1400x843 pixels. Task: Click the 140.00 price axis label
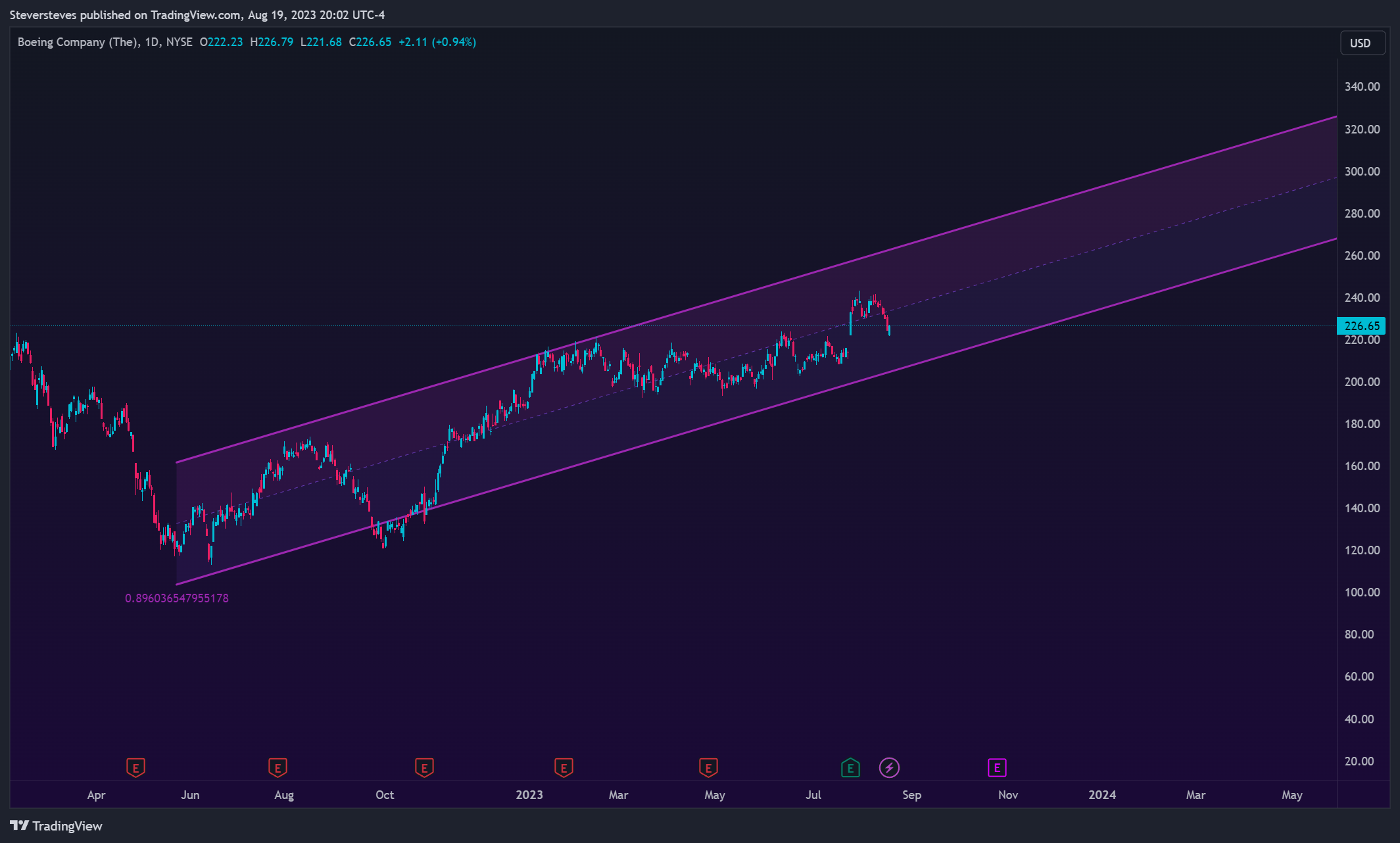tap(1362, 508)
